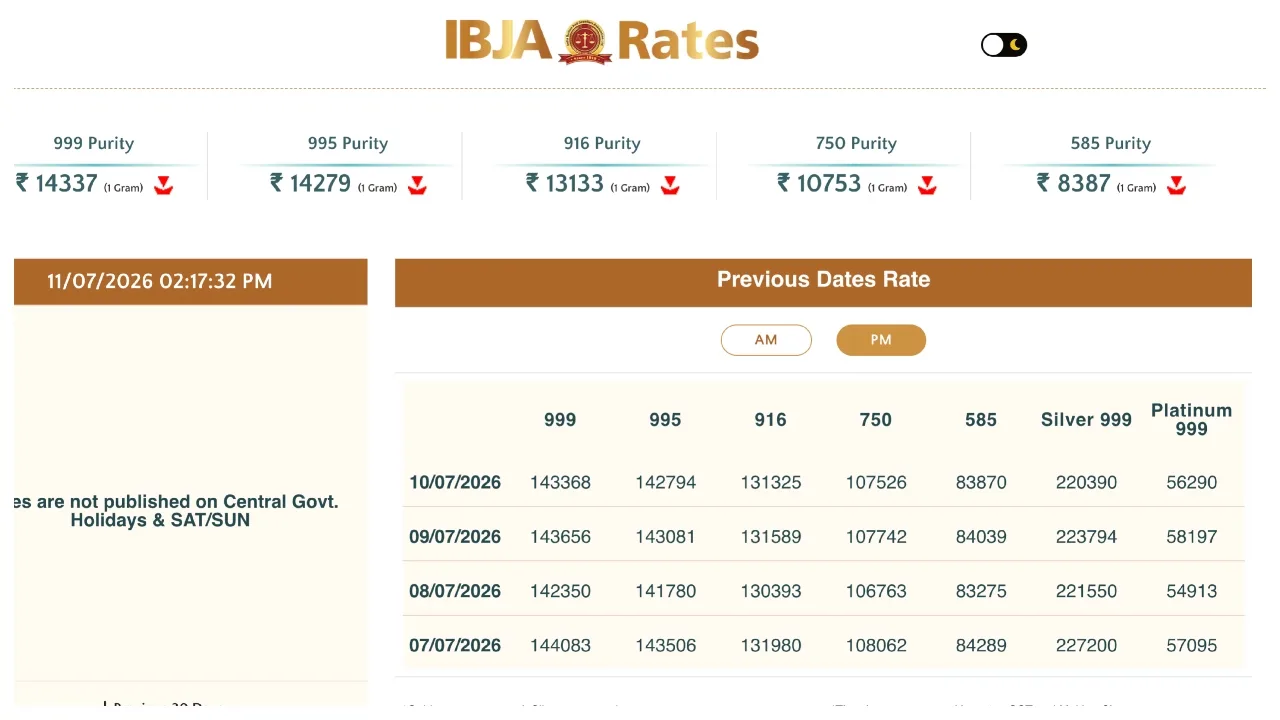The width and height of the screenshot is (1280, 720).
Task: Click the 585 column header in table
Action: click(981, 420)
